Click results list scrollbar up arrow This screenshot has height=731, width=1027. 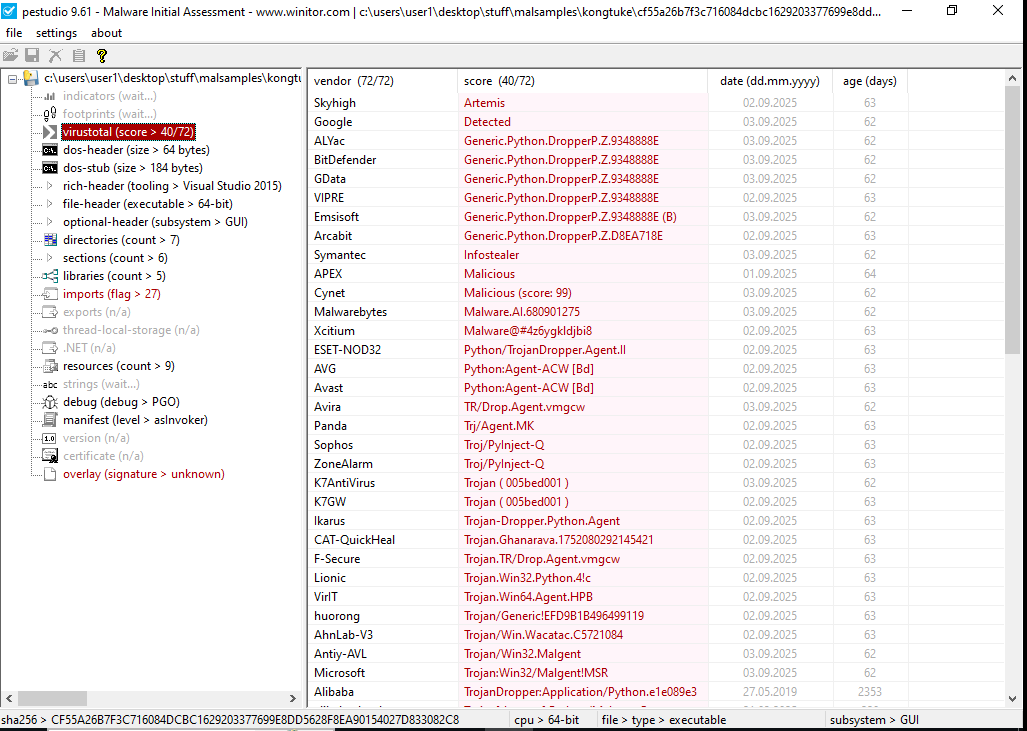pos(1013,79)
